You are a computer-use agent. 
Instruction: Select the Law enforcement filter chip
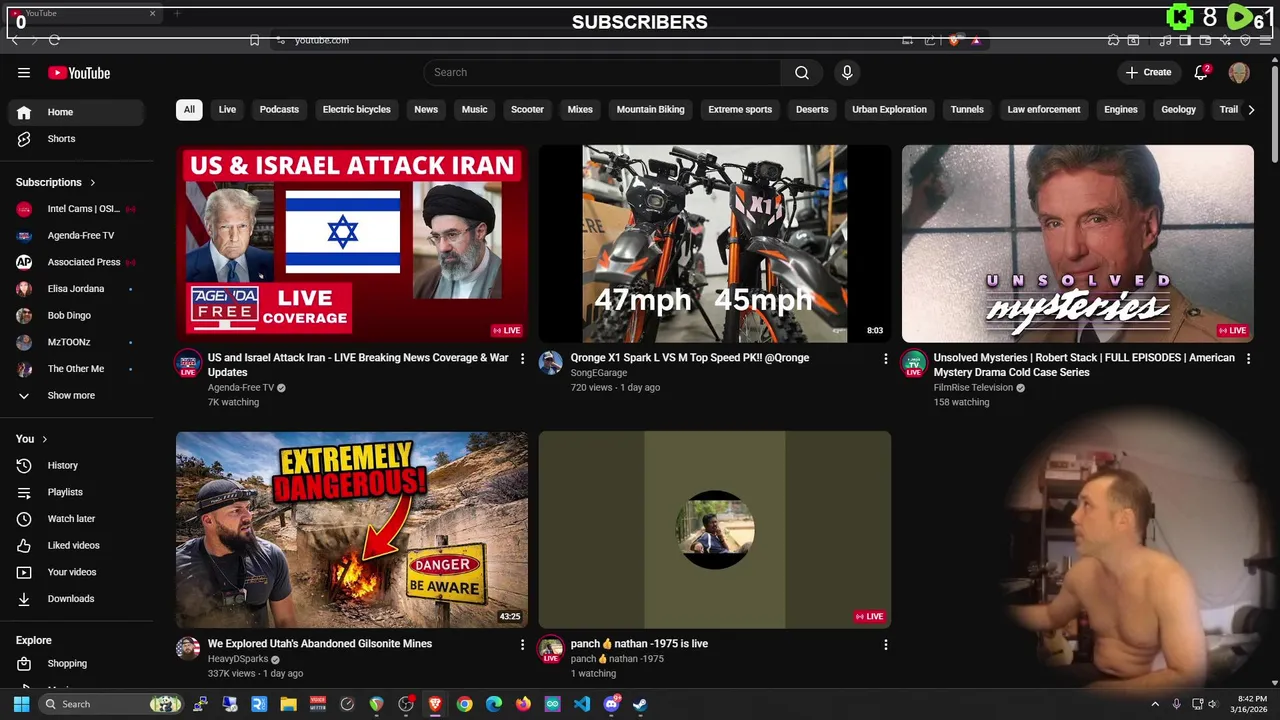(1043, 110)
